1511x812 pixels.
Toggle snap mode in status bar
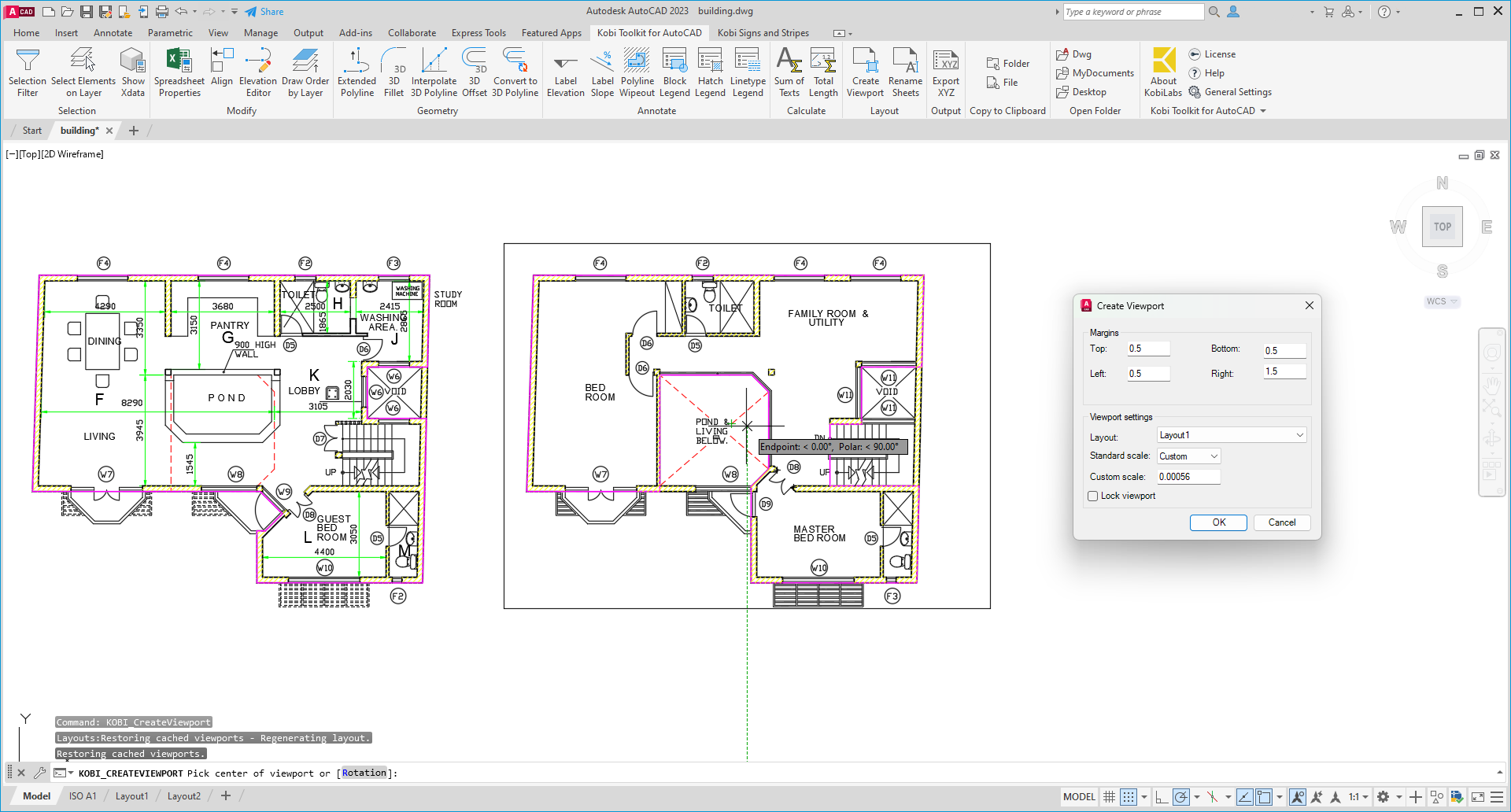point(1129,797)
